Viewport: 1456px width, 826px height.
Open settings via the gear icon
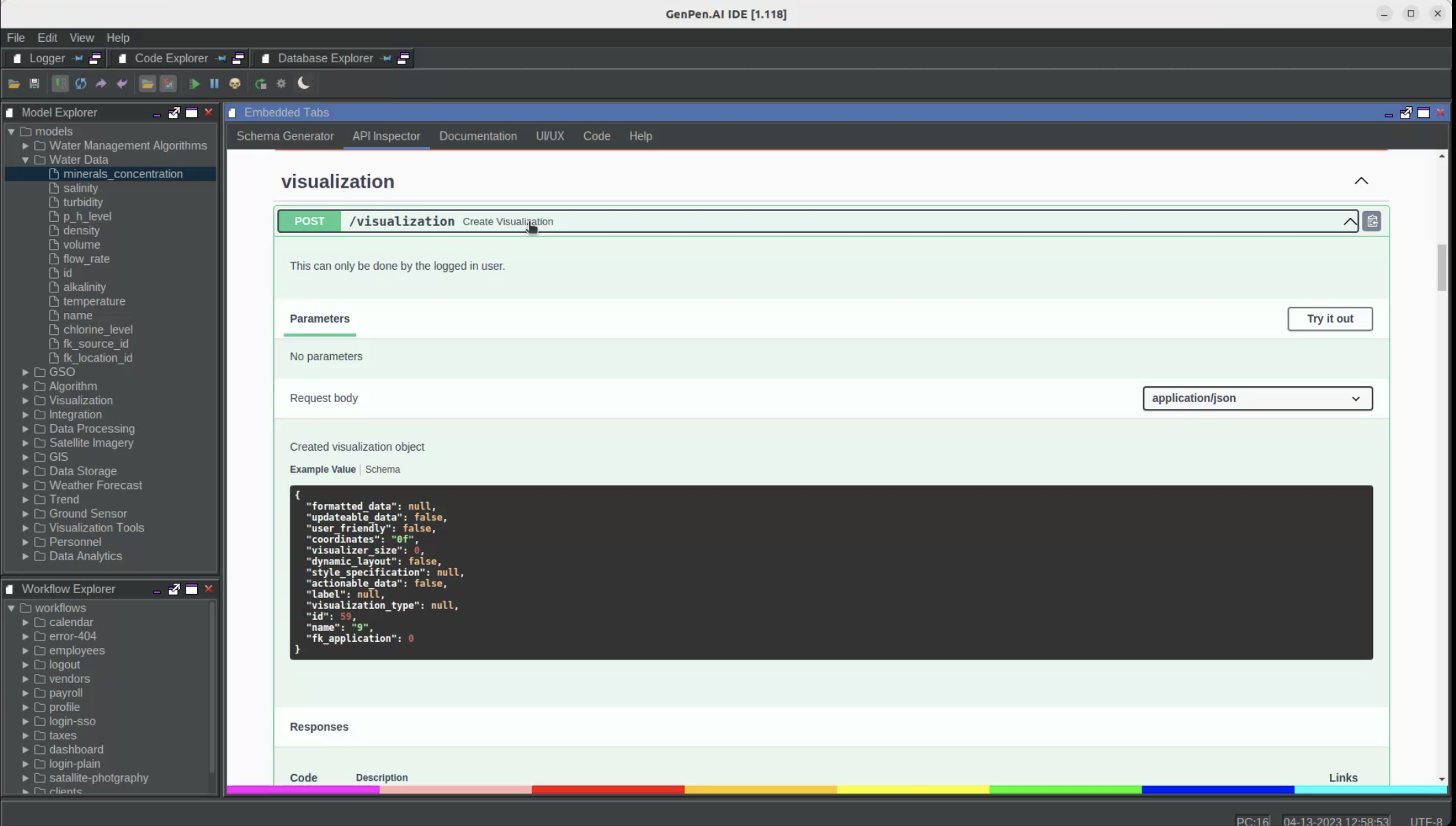pos(281,84)
